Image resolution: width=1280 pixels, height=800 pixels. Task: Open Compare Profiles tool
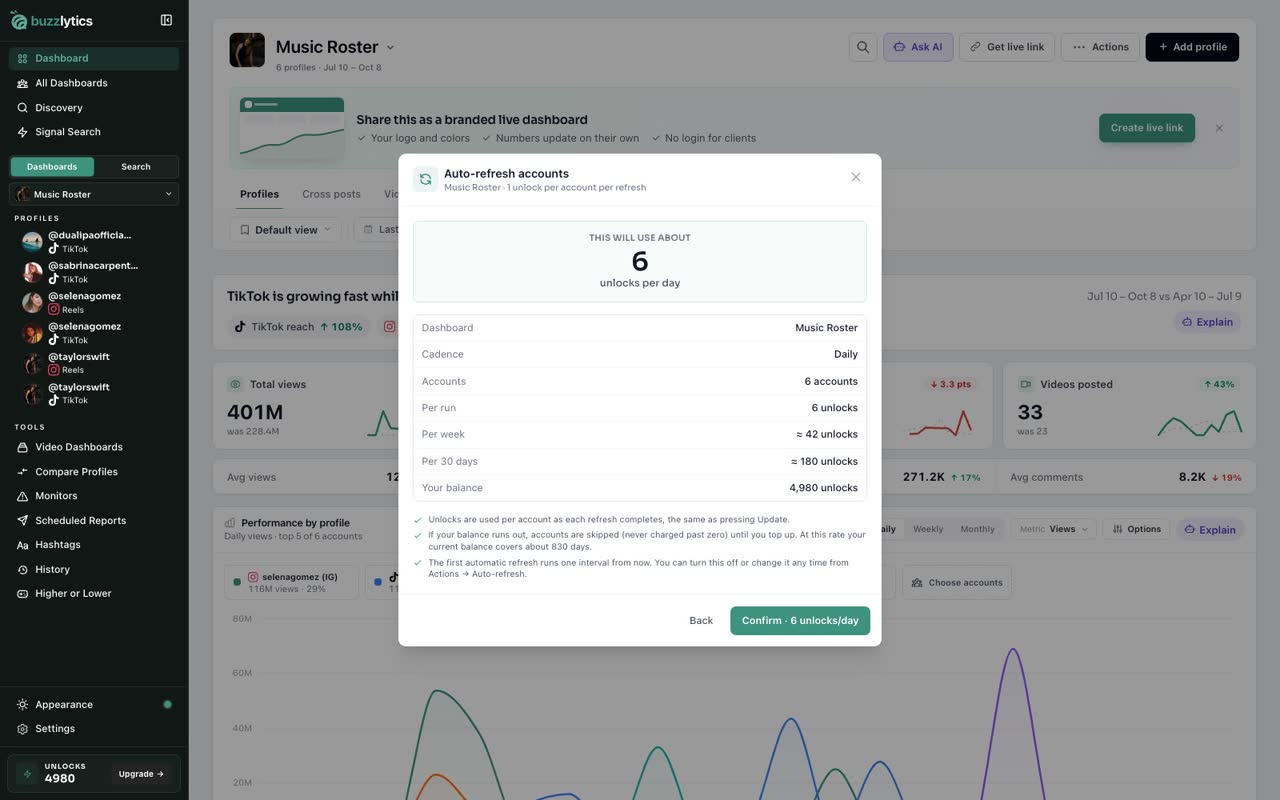point(94,472)
